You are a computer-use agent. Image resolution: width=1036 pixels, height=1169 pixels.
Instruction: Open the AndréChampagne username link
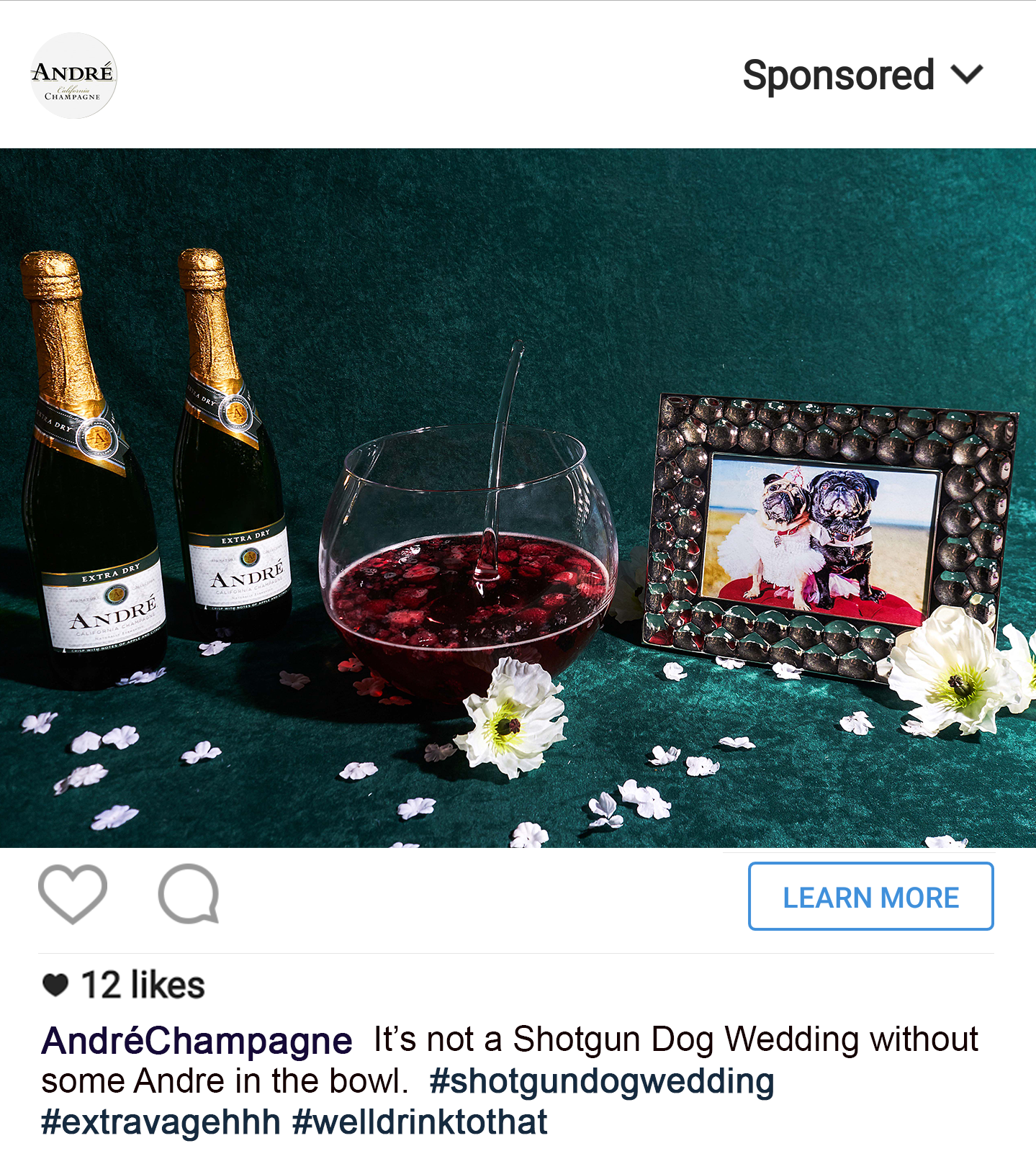[197, 1041]
